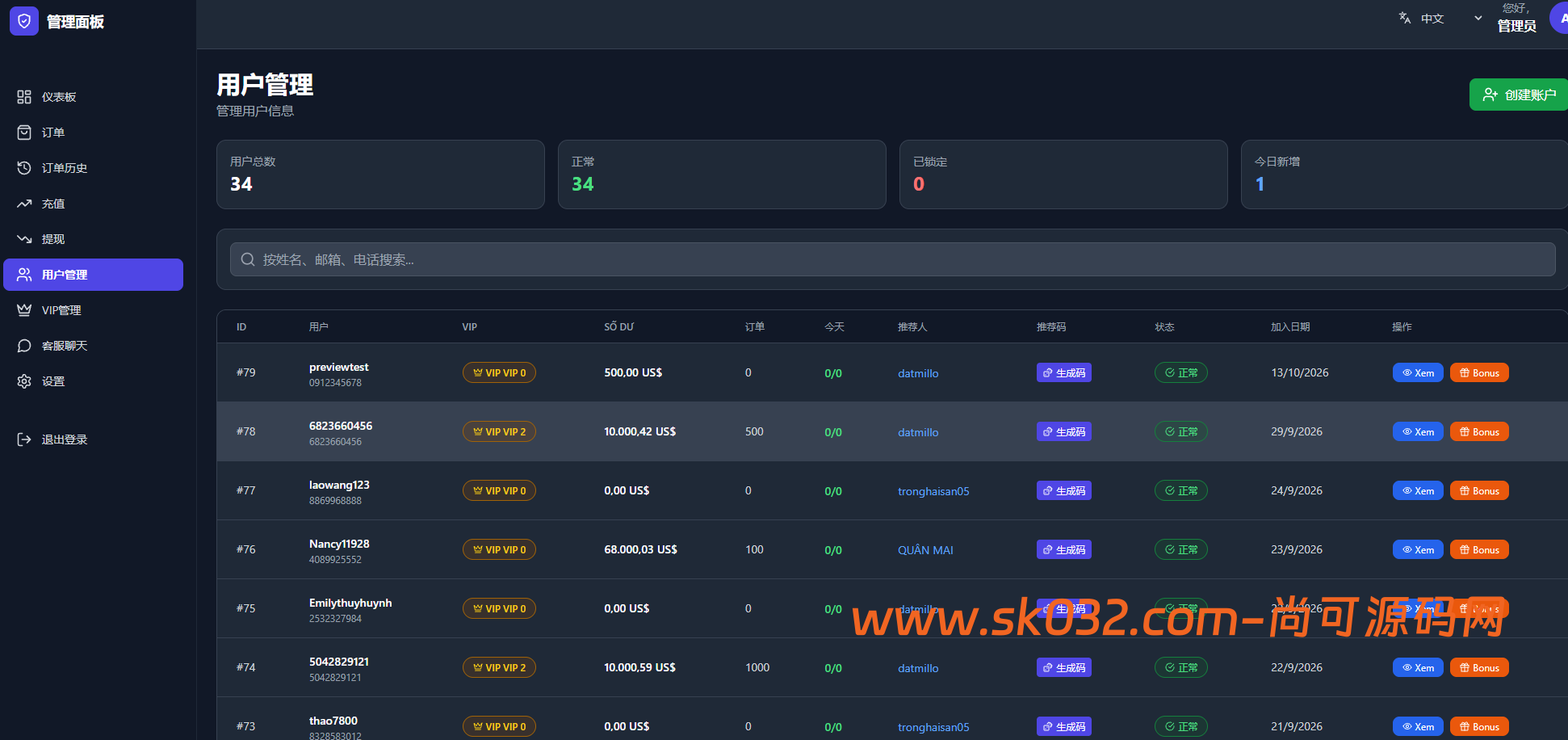
Task: Click Xem for user laowang123
Action: [1418, 490]
